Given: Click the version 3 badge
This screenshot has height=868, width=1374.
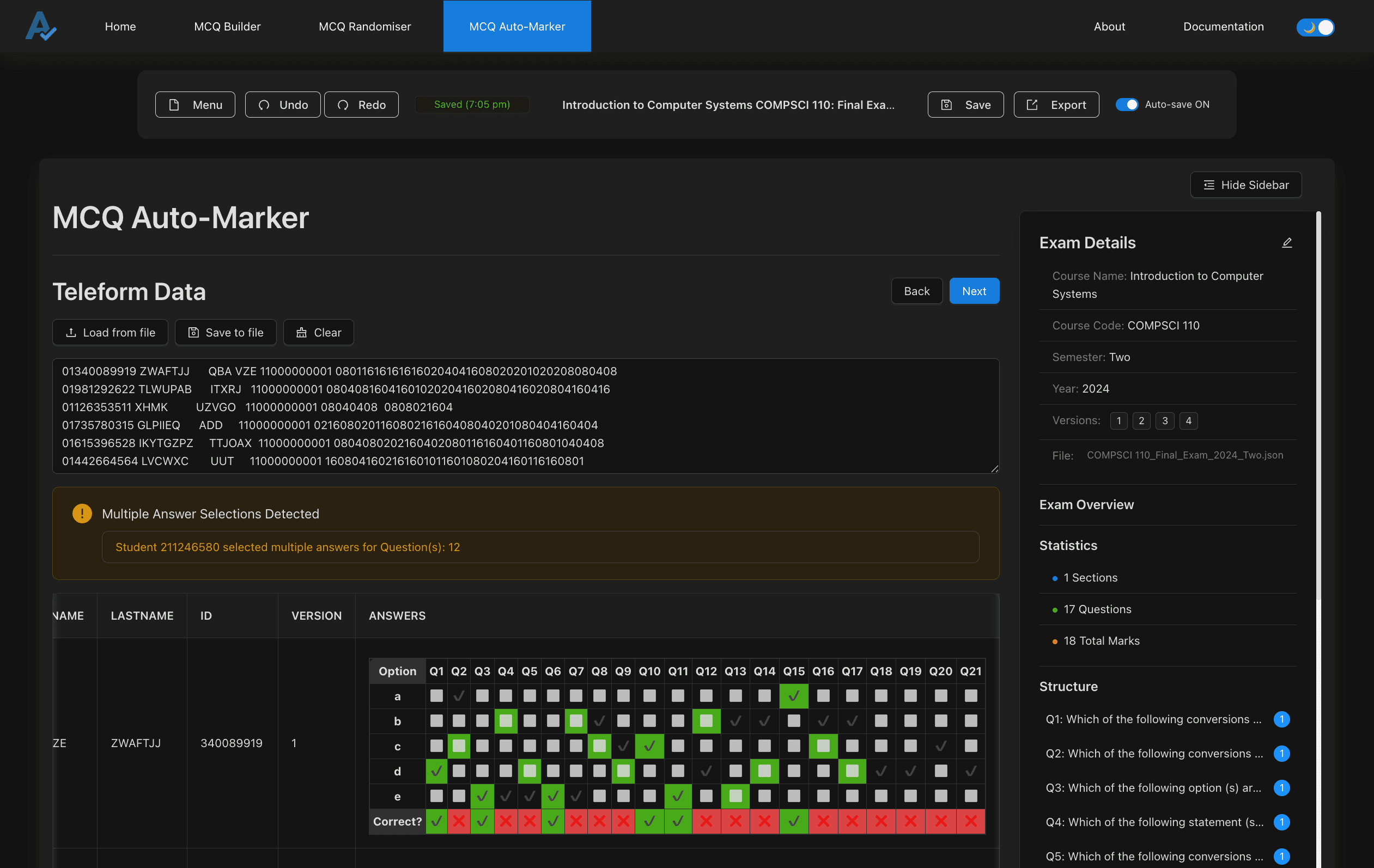Looking at the screenshot, I should 1165,421.
